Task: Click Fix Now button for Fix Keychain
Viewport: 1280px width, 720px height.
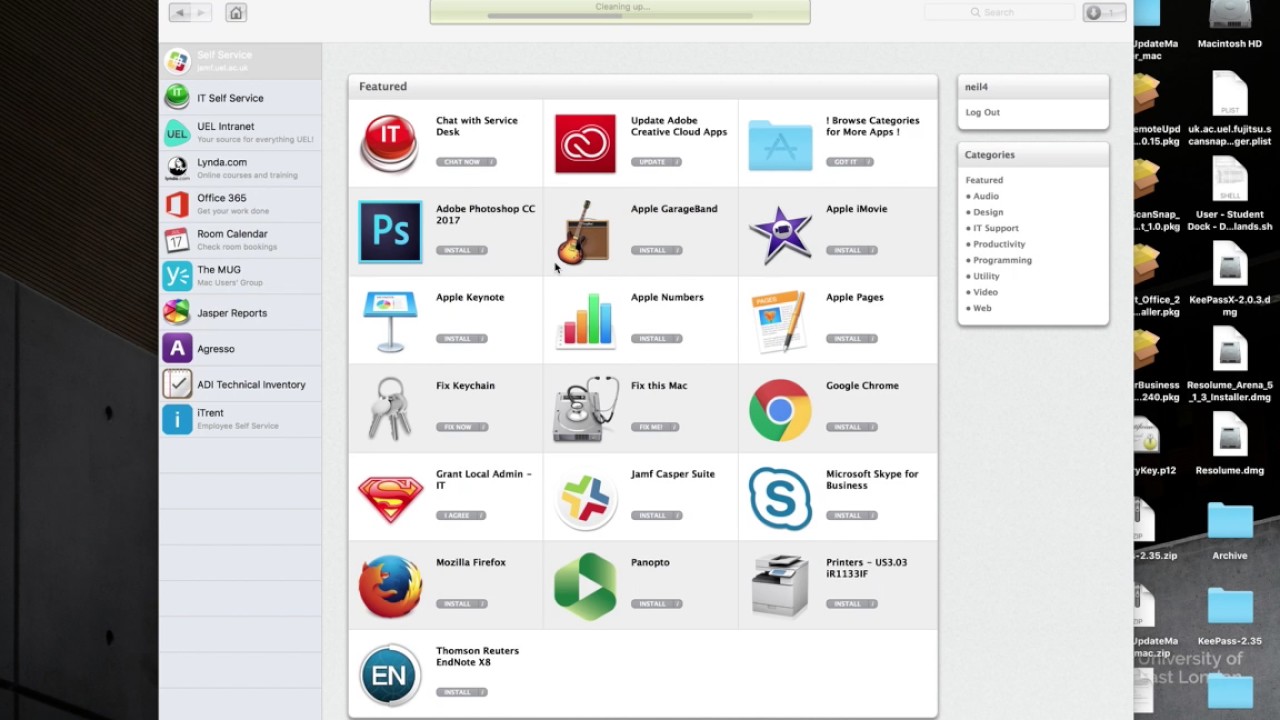Action: tap(461, 427)
